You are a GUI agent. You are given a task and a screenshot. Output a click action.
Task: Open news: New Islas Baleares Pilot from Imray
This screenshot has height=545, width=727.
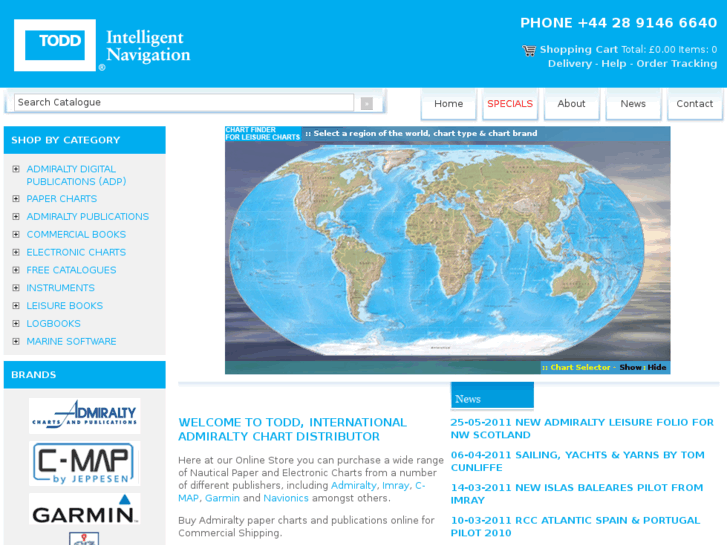577,494
